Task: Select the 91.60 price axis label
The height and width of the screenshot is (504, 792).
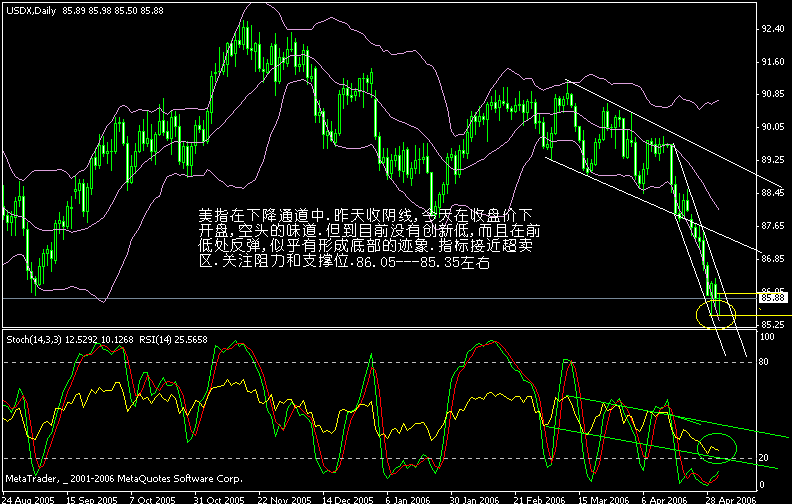Action: [773, 62]
